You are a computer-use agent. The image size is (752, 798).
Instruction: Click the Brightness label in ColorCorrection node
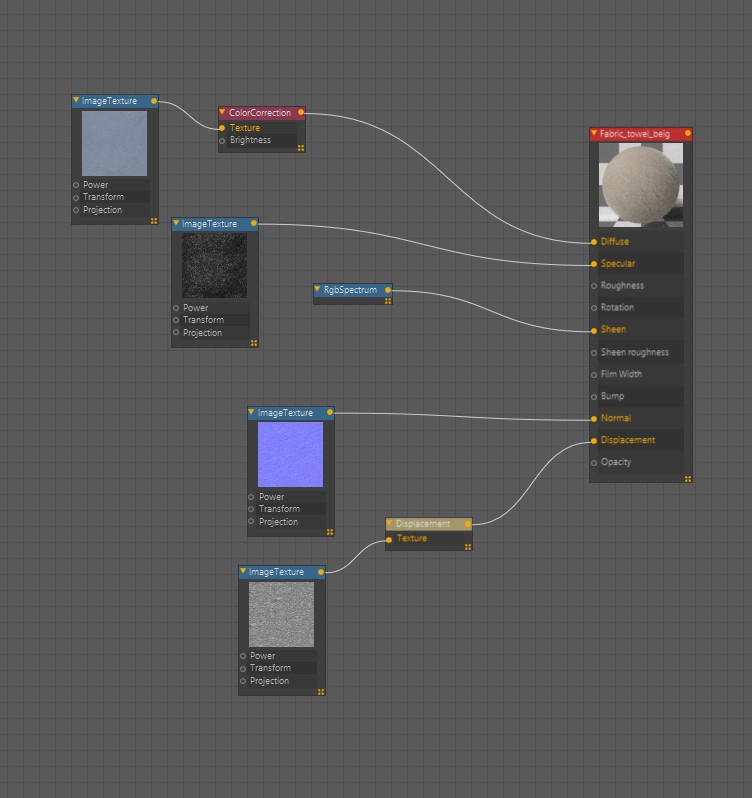pyautogui.click(x=250, y=140)
